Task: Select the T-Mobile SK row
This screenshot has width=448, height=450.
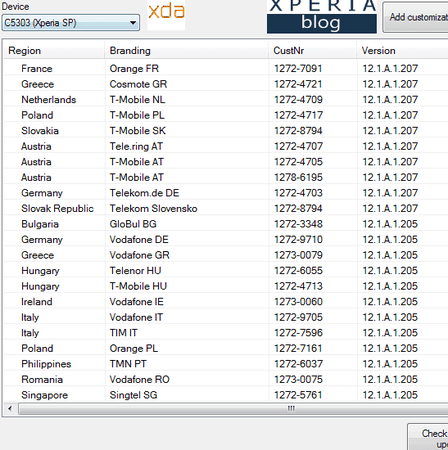Action: pyautogui.click(x=226, y=131)
